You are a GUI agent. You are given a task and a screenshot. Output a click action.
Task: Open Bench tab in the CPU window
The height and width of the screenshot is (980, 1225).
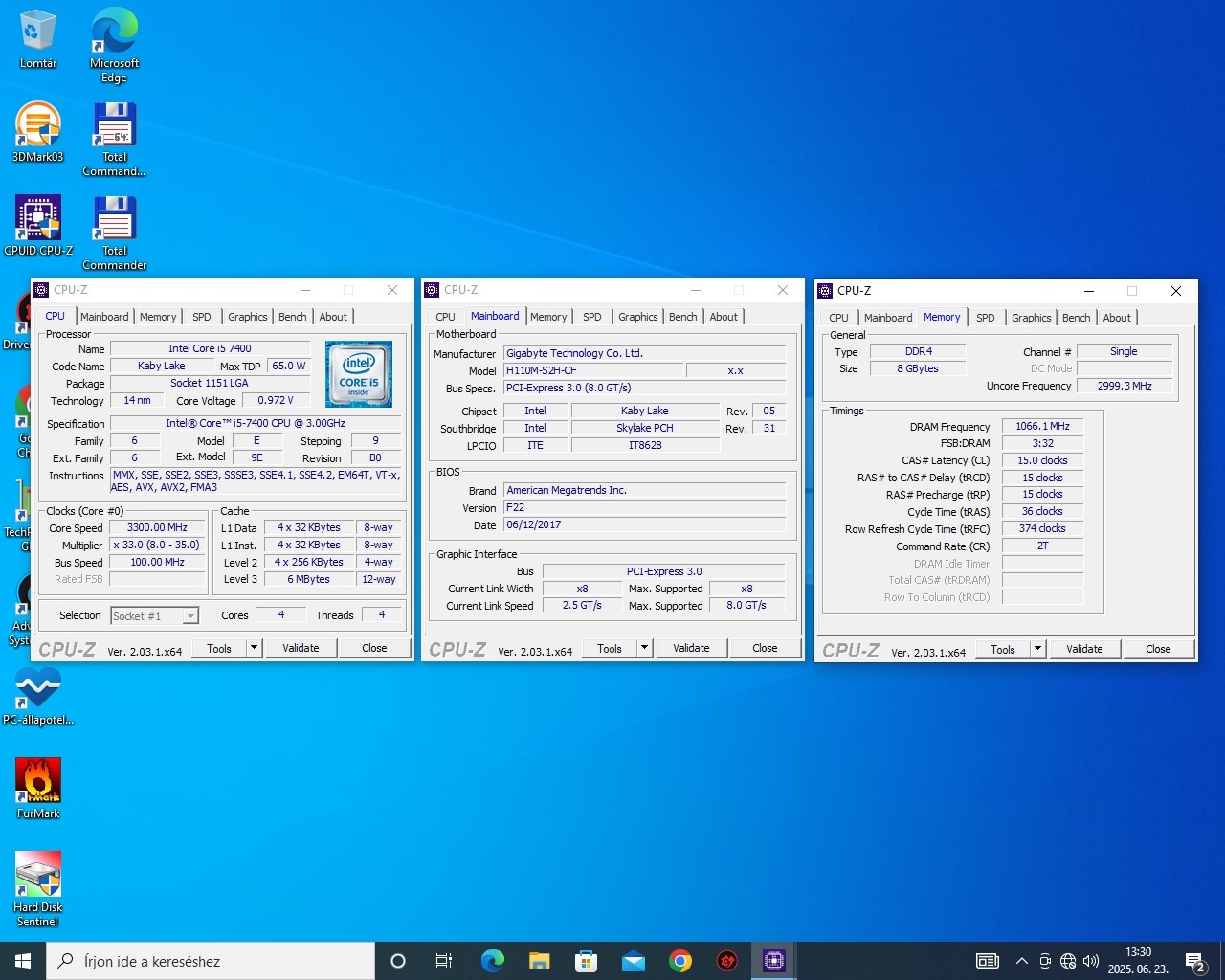293,317
